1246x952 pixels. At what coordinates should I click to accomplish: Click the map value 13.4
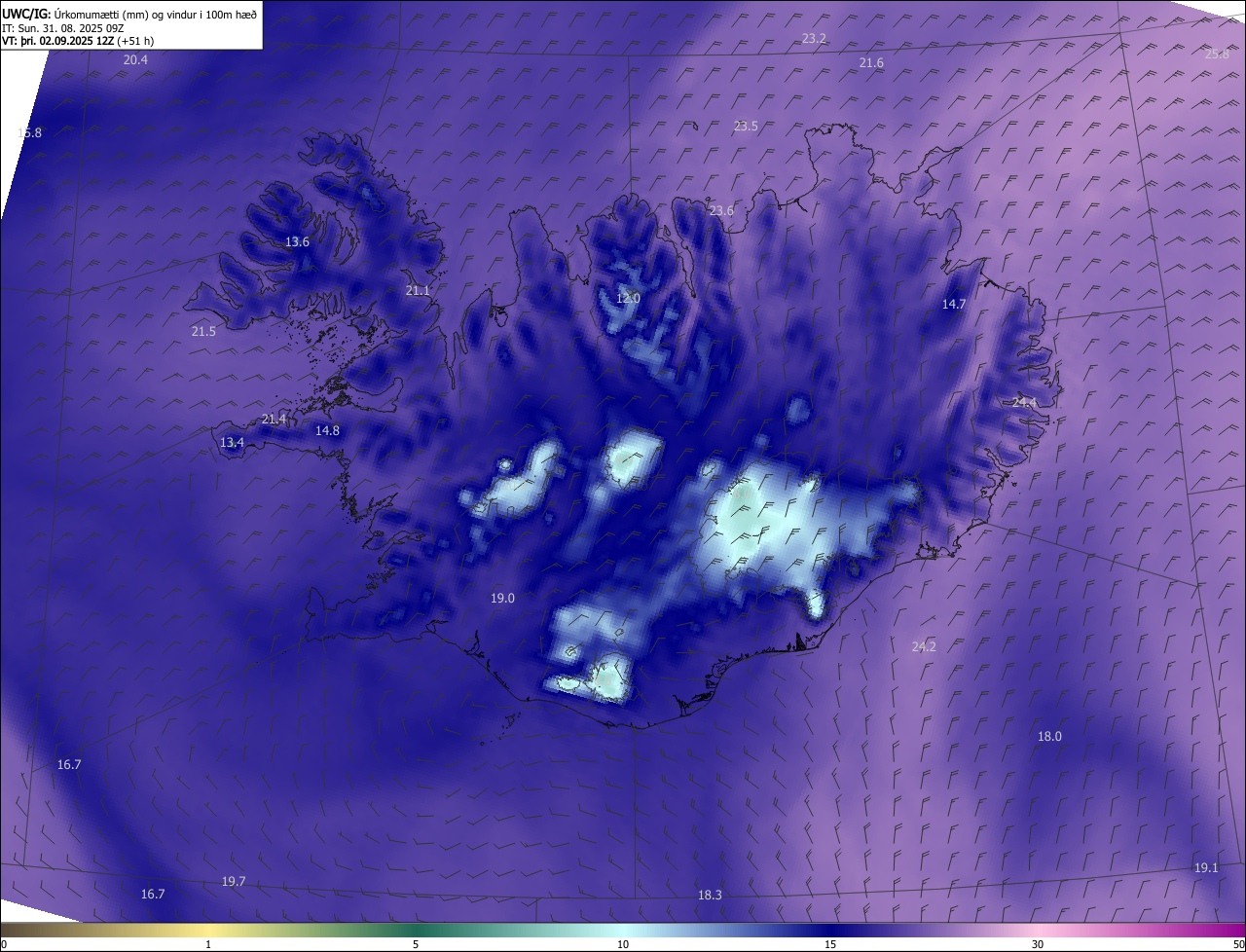click(232, 443)
